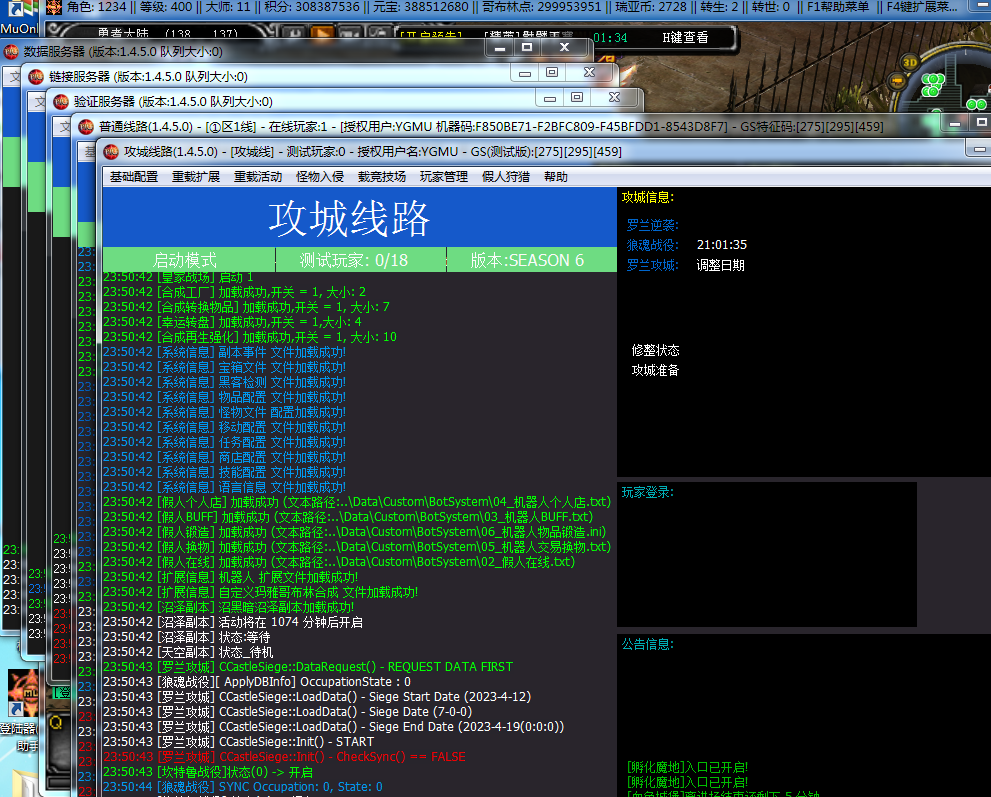Click the 验证服务器 window title icon
The width and height of the screenshot is (991, 797).
pyautogui.click(x=61, y=101)
